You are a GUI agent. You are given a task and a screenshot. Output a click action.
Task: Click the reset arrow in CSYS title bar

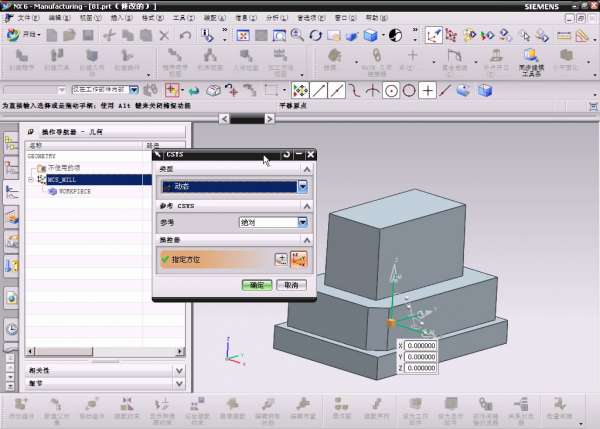click(x=286, y=155)
